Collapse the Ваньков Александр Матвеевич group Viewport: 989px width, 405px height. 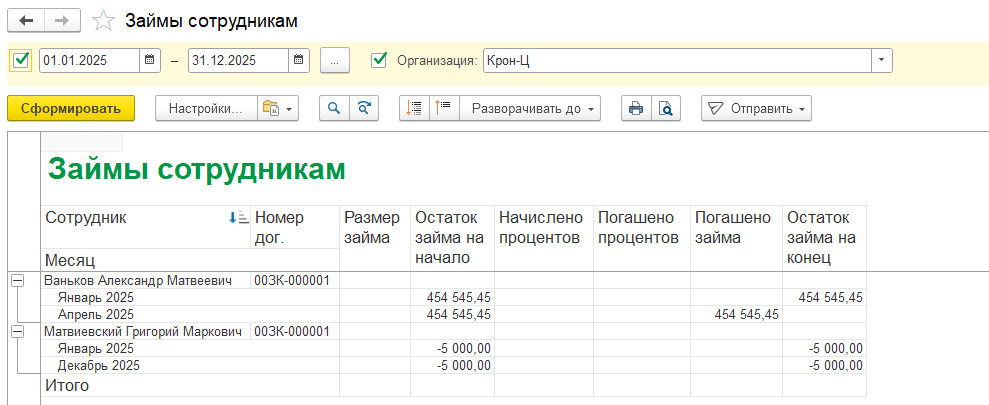(18, 281)
